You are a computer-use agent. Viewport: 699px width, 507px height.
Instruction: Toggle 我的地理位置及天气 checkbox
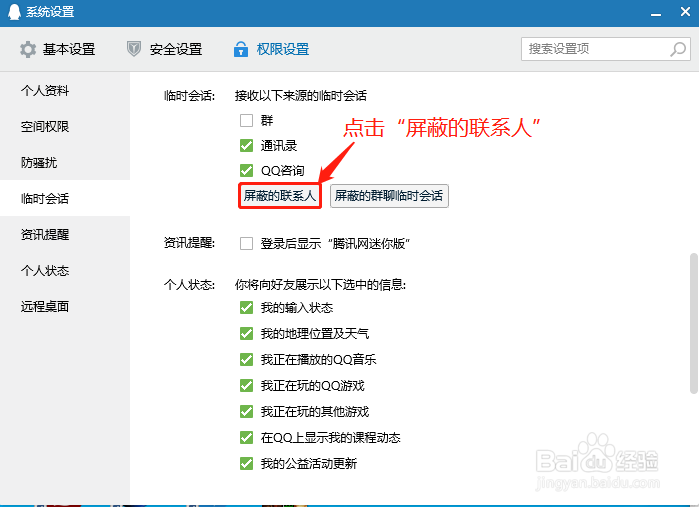coord(247,334)
